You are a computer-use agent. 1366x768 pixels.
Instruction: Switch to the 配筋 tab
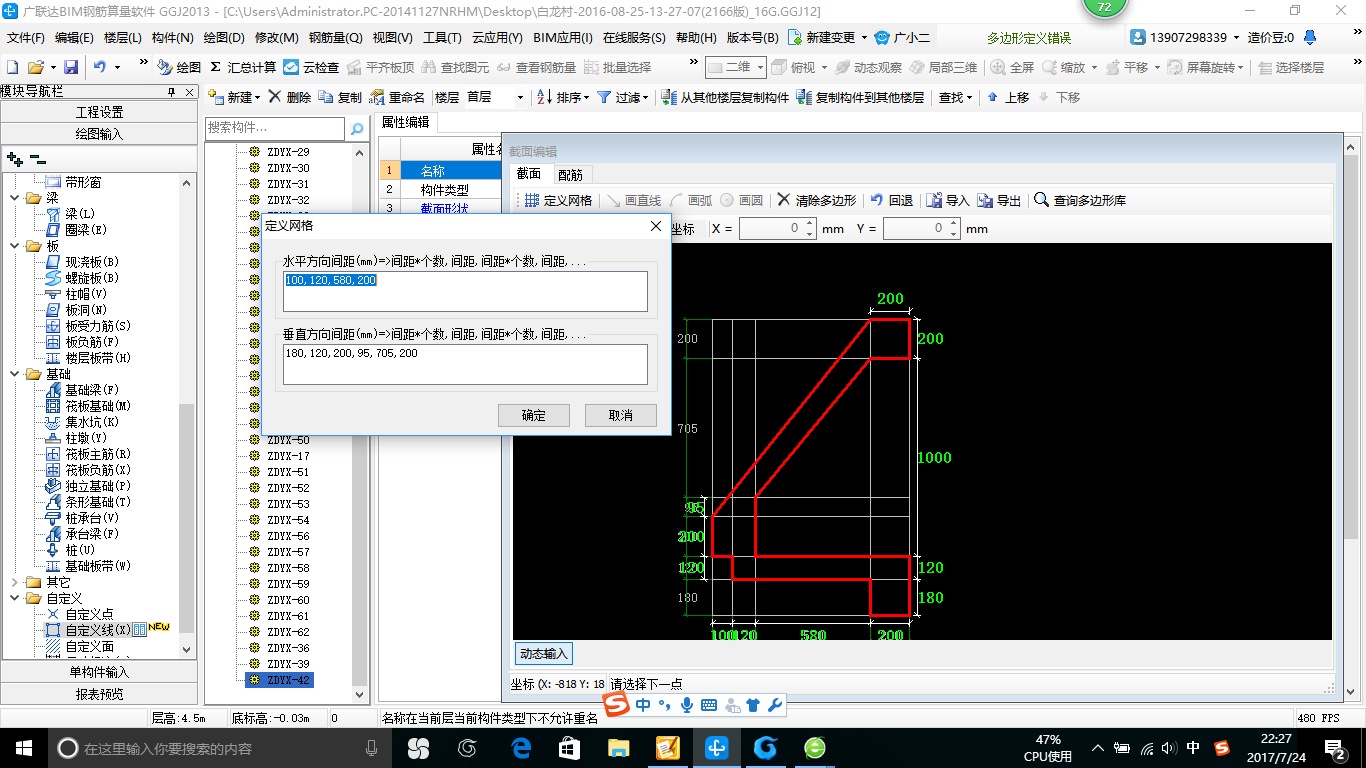pos(570,174)
